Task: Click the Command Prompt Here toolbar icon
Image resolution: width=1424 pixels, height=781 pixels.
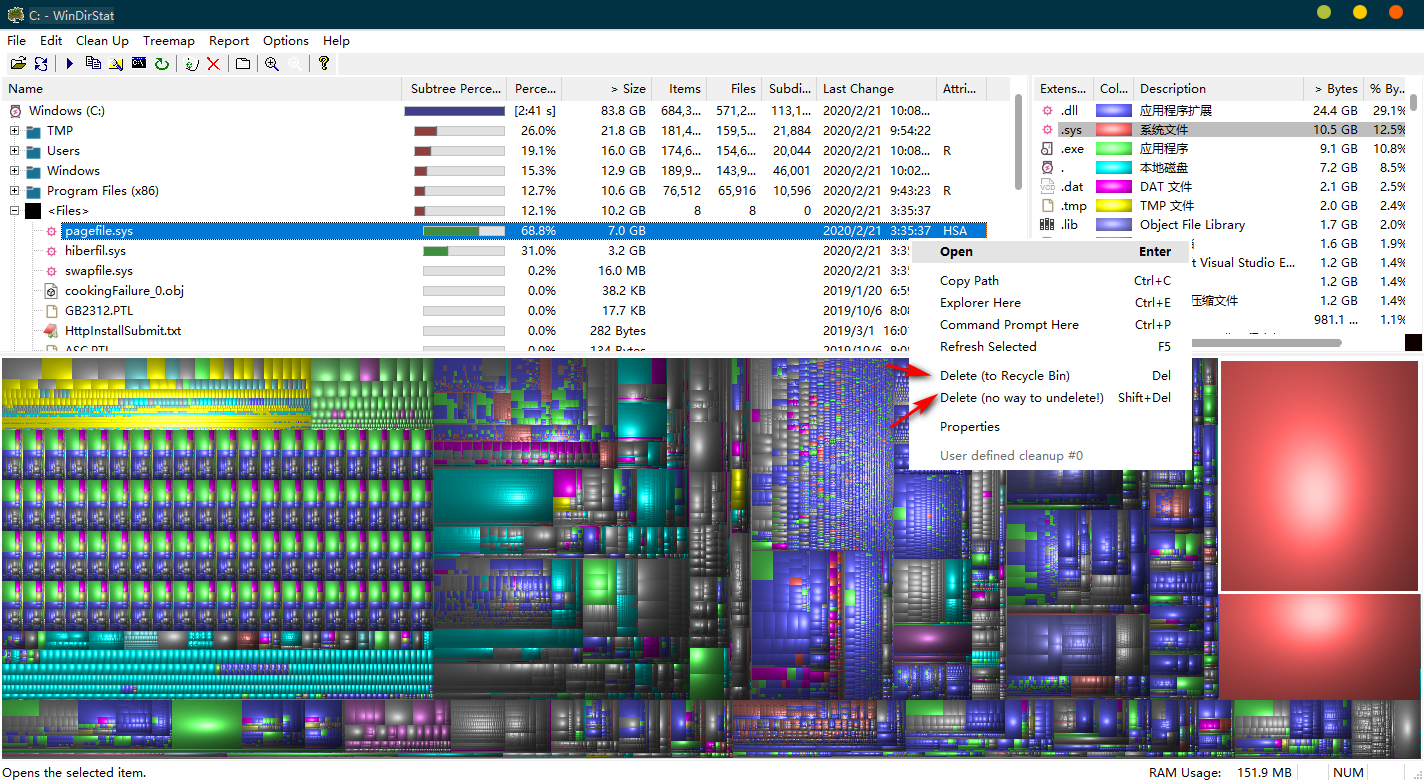Action: tap(139, 64)
